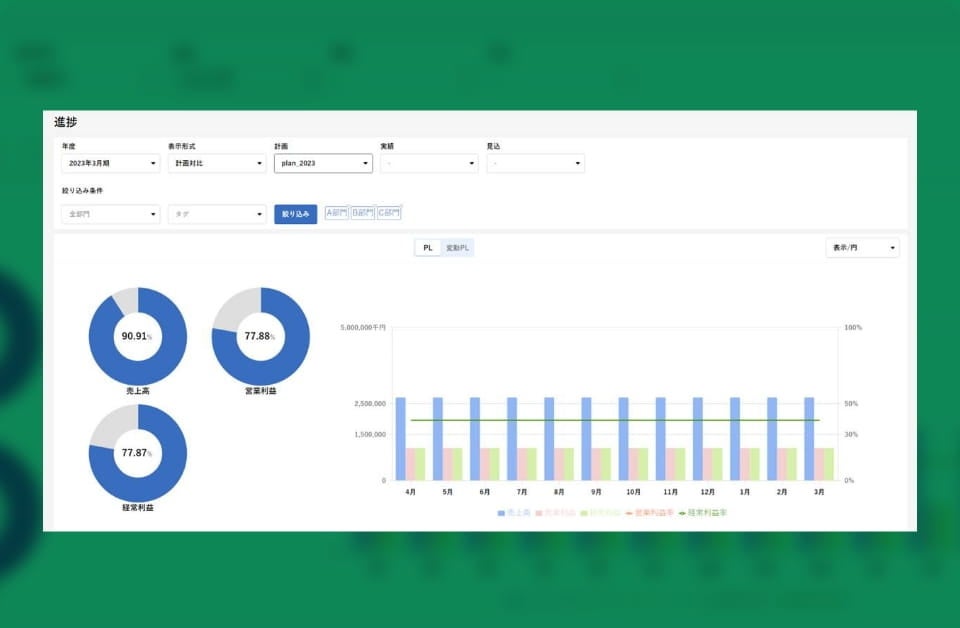Viewport: 960px width, 628px height.
Task: Click the blue 売上高 bar for 10月
Action: pyautogui.click(x=624, y=439)
